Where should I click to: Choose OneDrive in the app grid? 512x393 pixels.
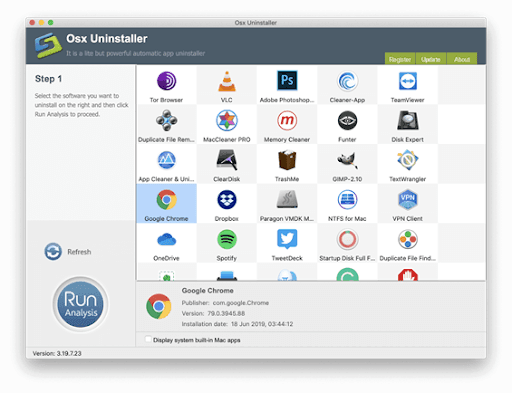166,240
